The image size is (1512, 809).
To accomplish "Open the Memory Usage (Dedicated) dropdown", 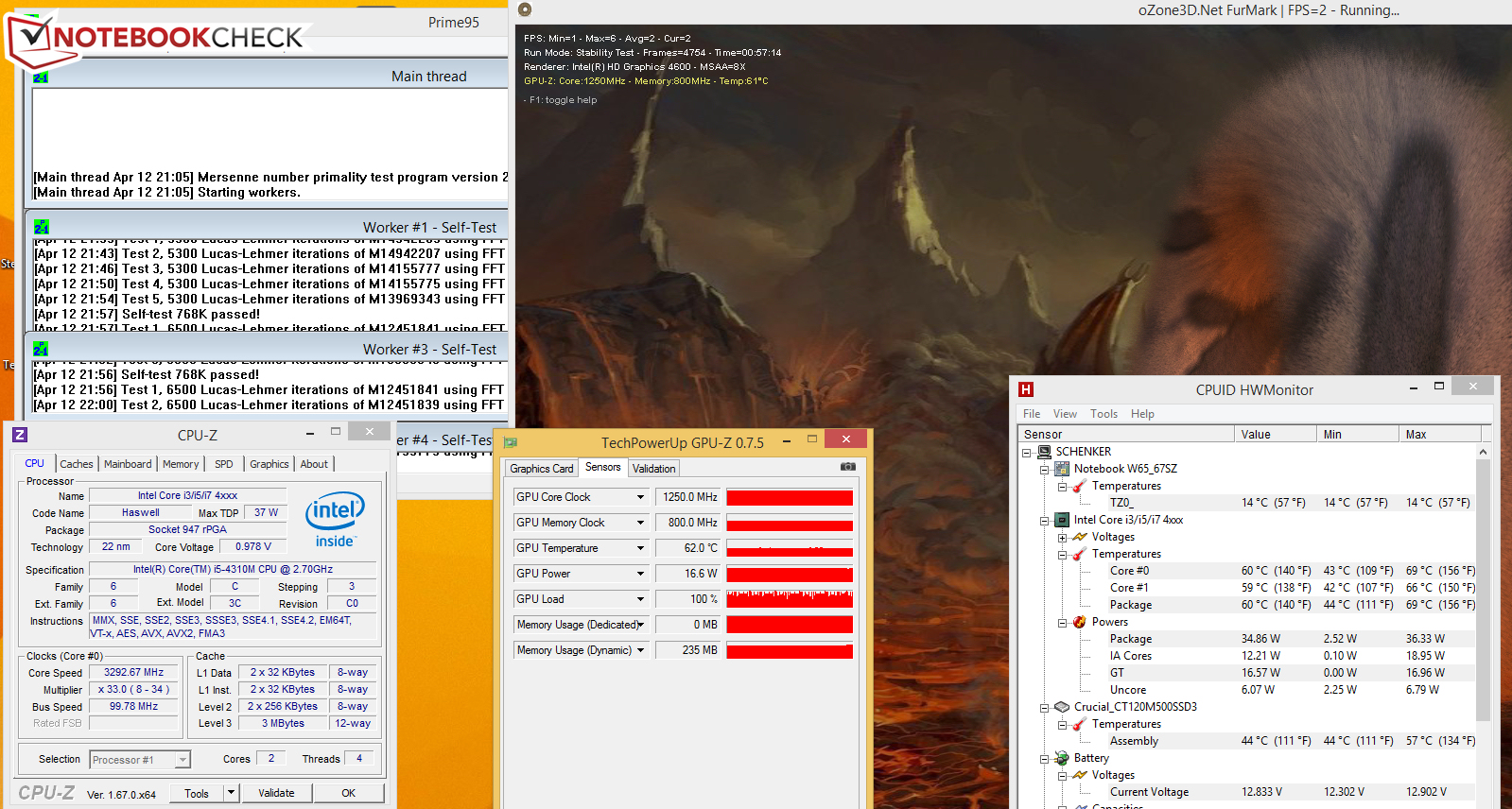I will pyautogui.click(x=640, y=625).
